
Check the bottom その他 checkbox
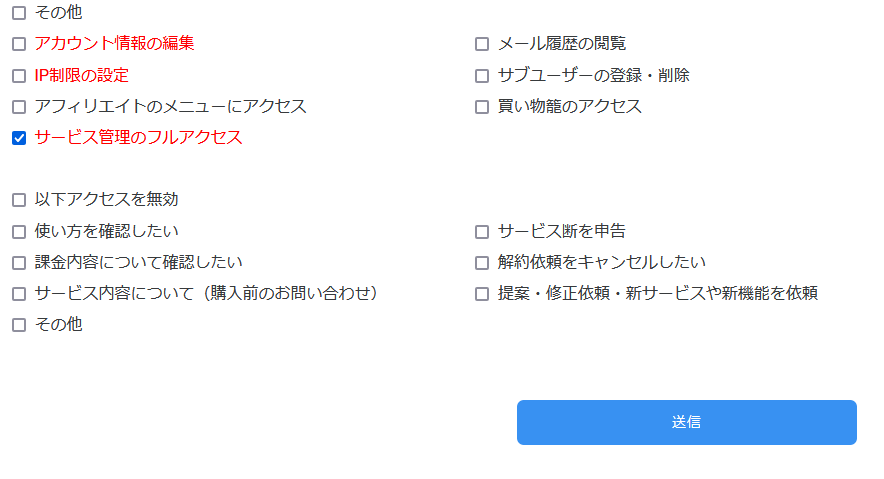point(19,325)
